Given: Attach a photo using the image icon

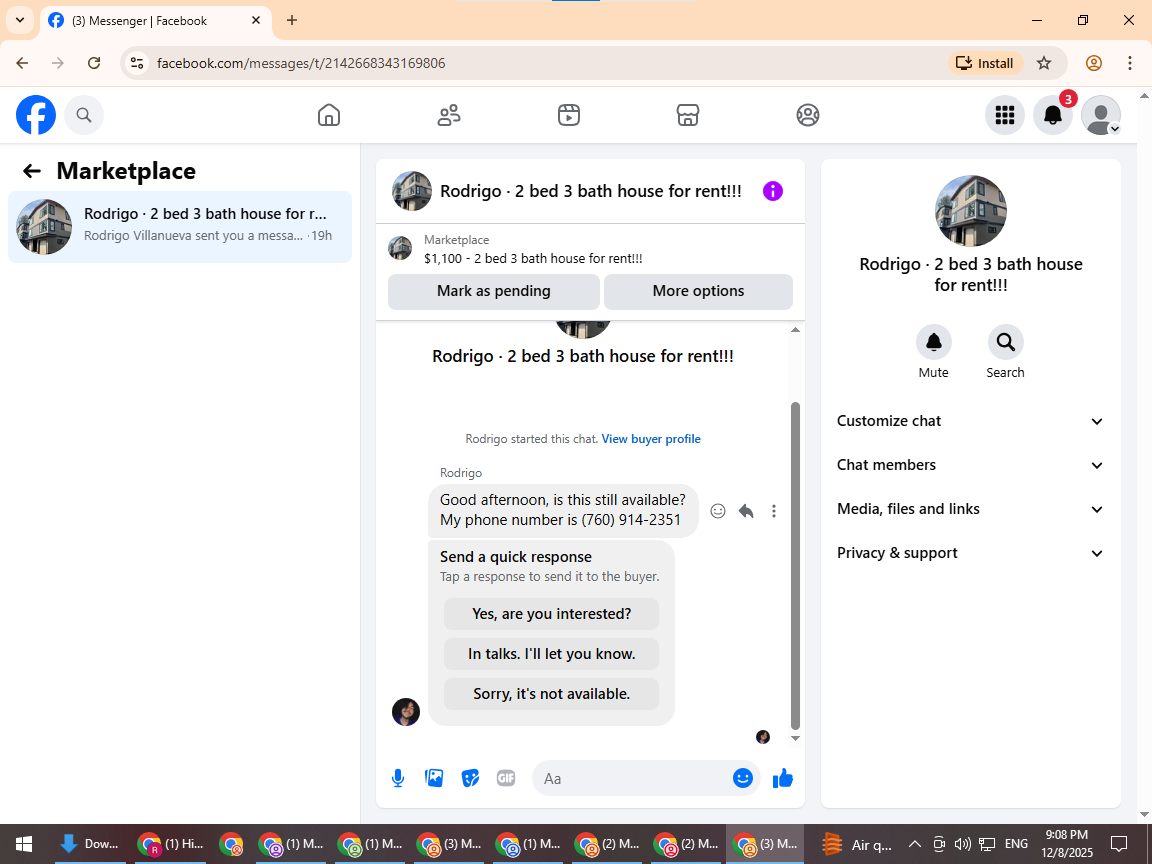Looking at the screenshot, I should (x=433, y=778).
